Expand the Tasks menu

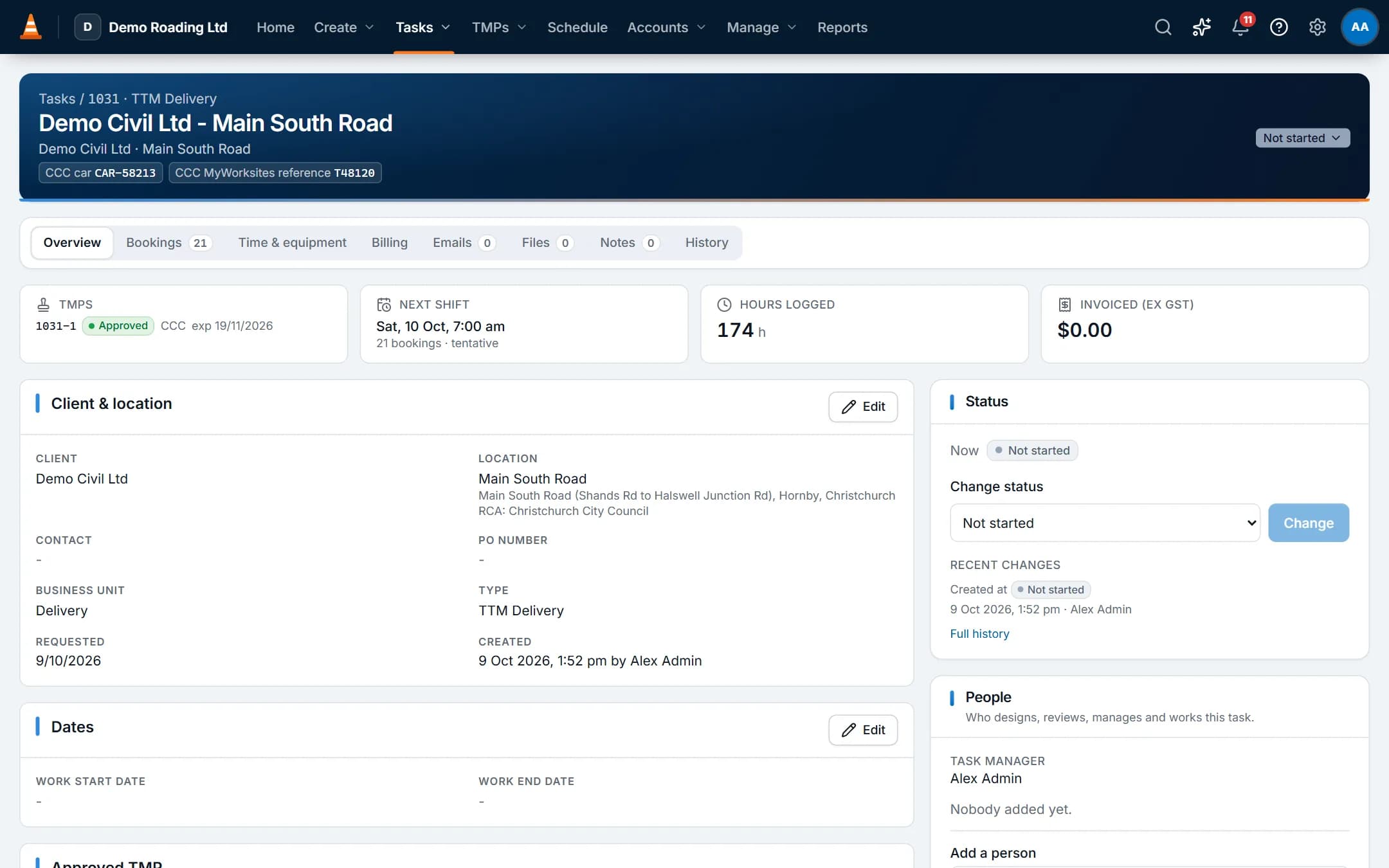[423, 27]
